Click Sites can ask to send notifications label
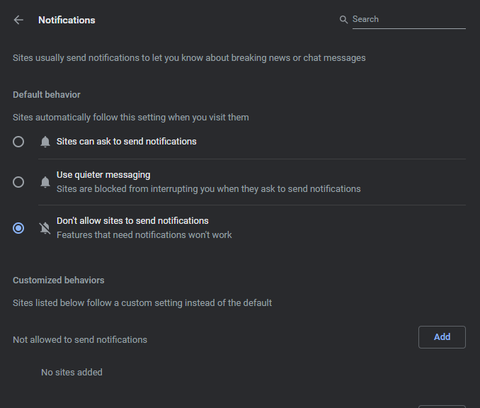The height and width of the screenshot is (408, 480). pos(126,141)
